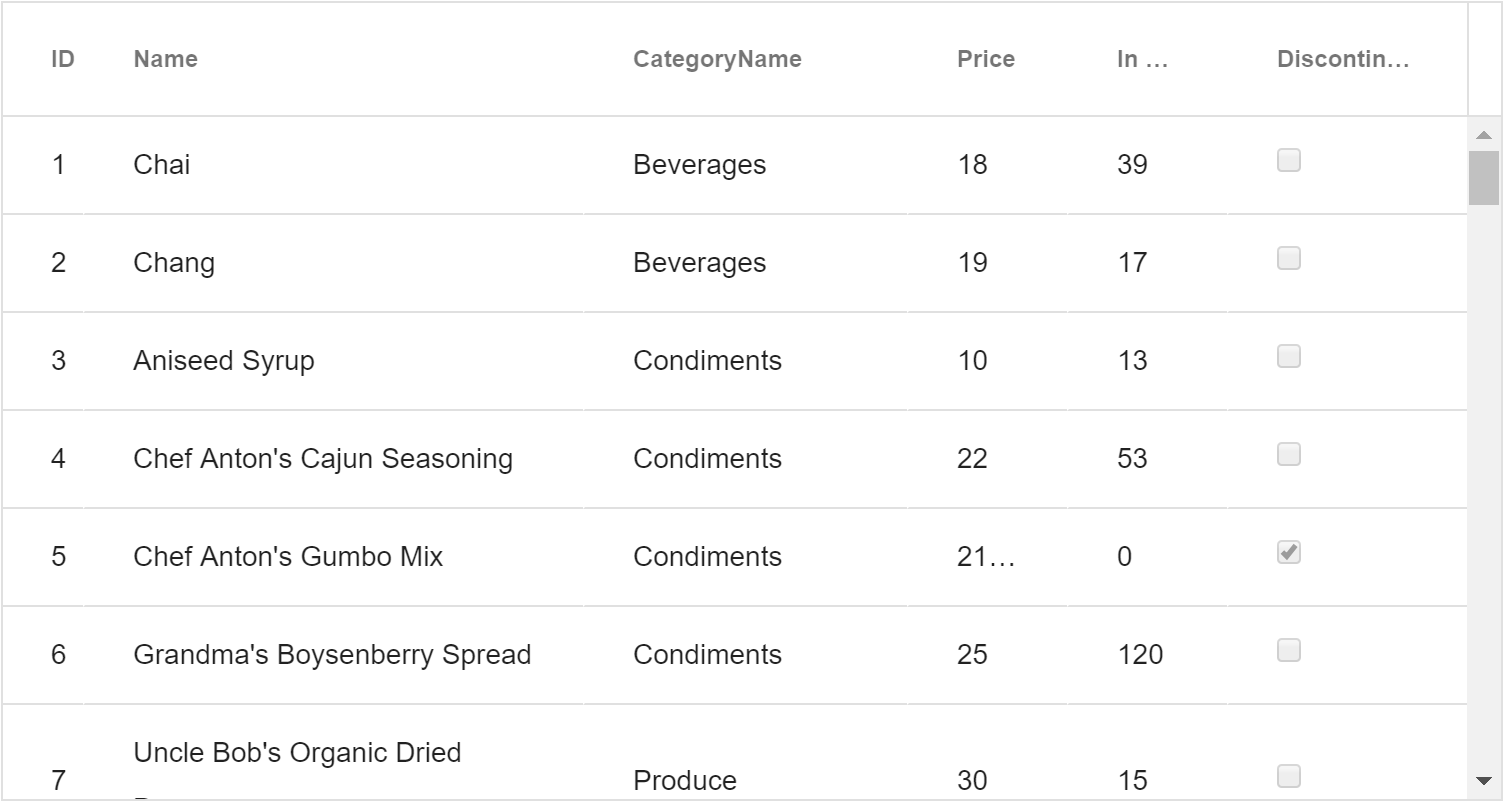This screenshot has height=803, width=1504.
Task: Sort by the CategoryName column header
Action: 717,59
